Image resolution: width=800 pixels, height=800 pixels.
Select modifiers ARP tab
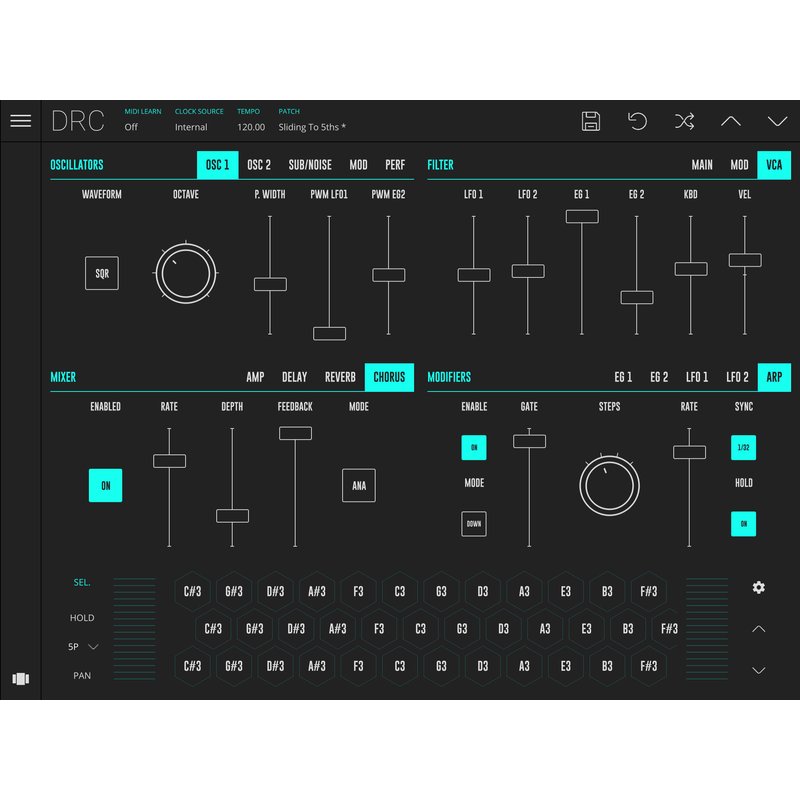pos(774,377)
